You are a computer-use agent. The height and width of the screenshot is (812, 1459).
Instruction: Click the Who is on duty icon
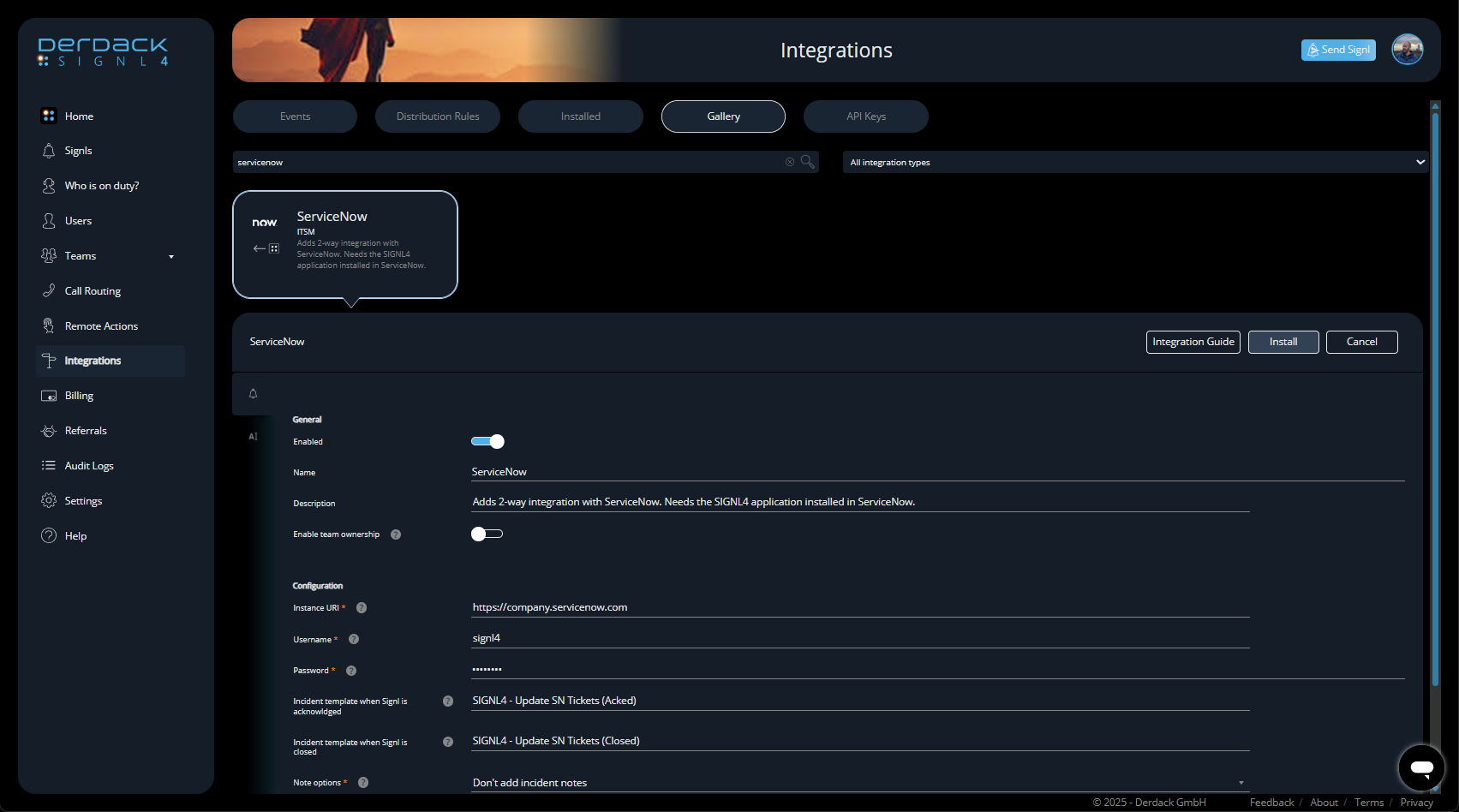(x=49, y=186)
